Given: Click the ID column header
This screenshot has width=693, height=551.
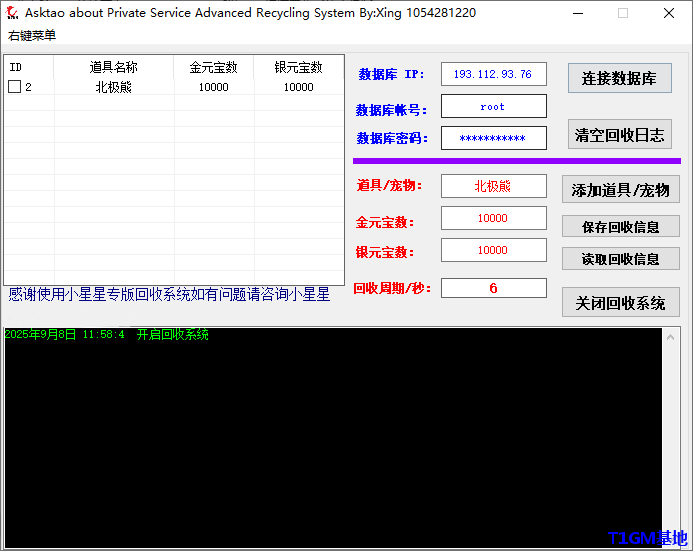Looking at the screenshot, I should click(x=29, y=67).
